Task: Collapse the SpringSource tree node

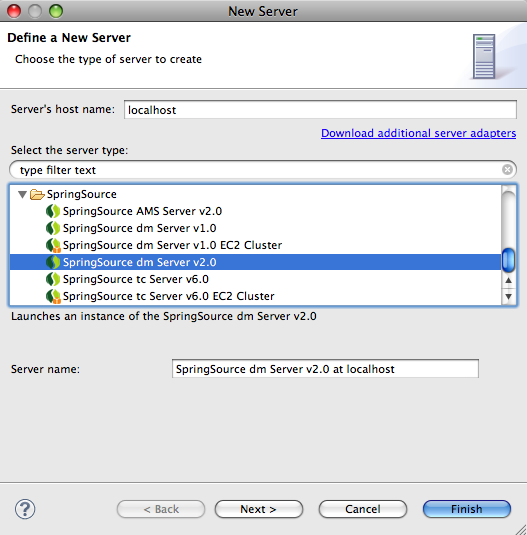Action: click(23, 194)
